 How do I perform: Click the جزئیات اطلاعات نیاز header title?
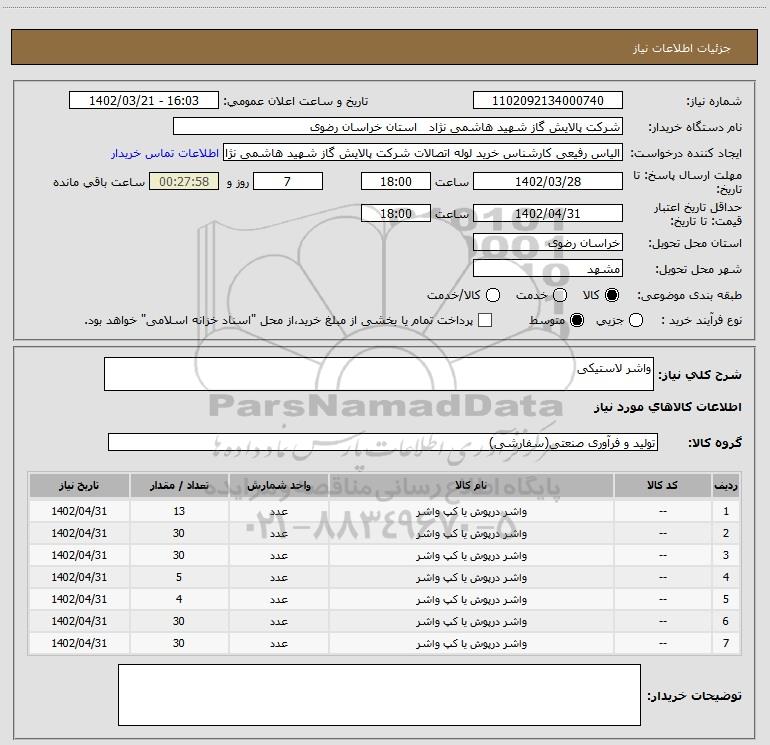click(682, 48)
